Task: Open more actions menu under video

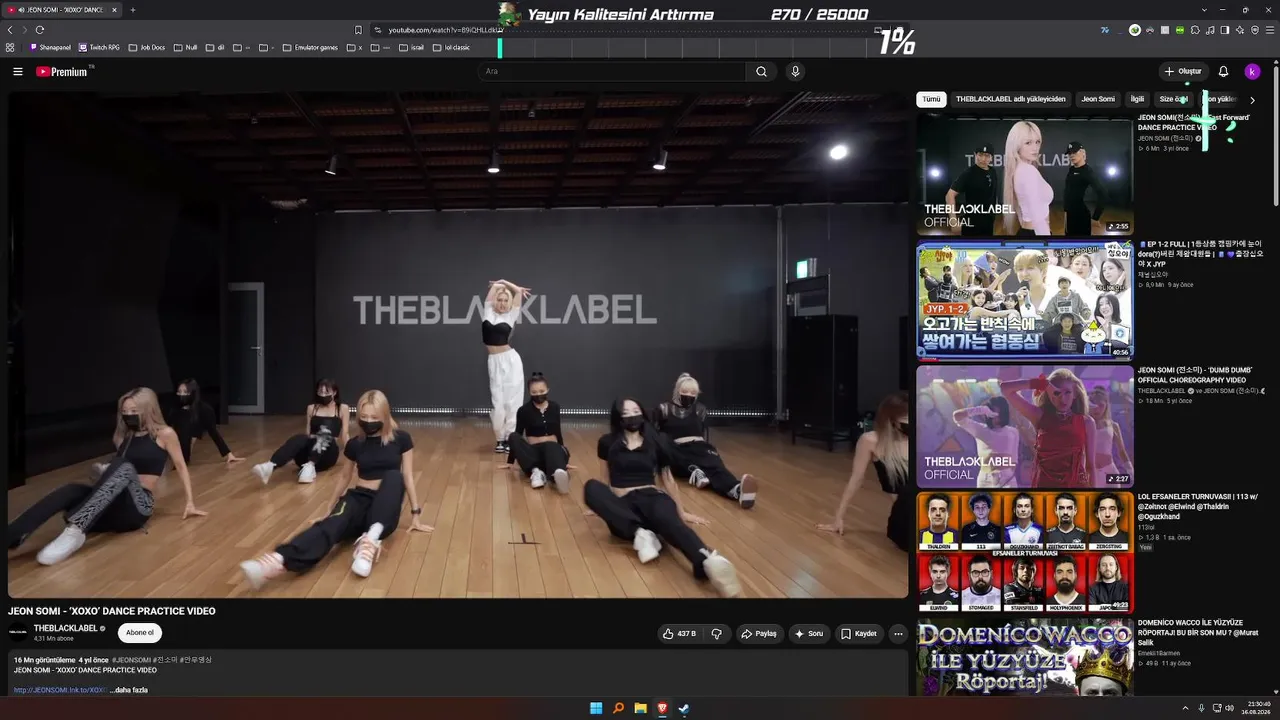Action: [x=898, y=633]
